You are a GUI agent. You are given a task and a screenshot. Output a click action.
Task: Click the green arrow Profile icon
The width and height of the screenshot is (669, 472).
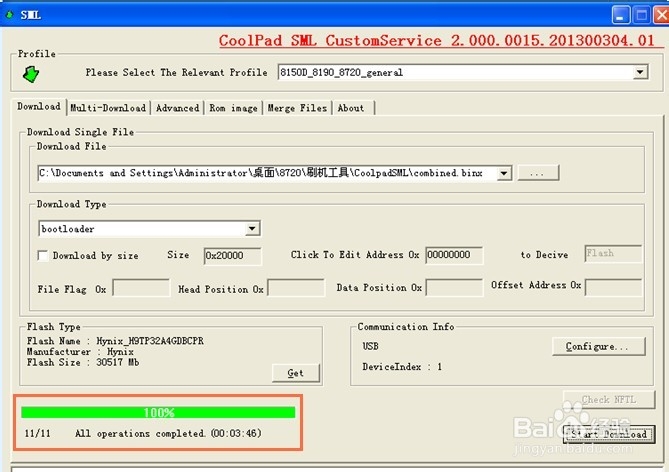(x=31, y=74)
